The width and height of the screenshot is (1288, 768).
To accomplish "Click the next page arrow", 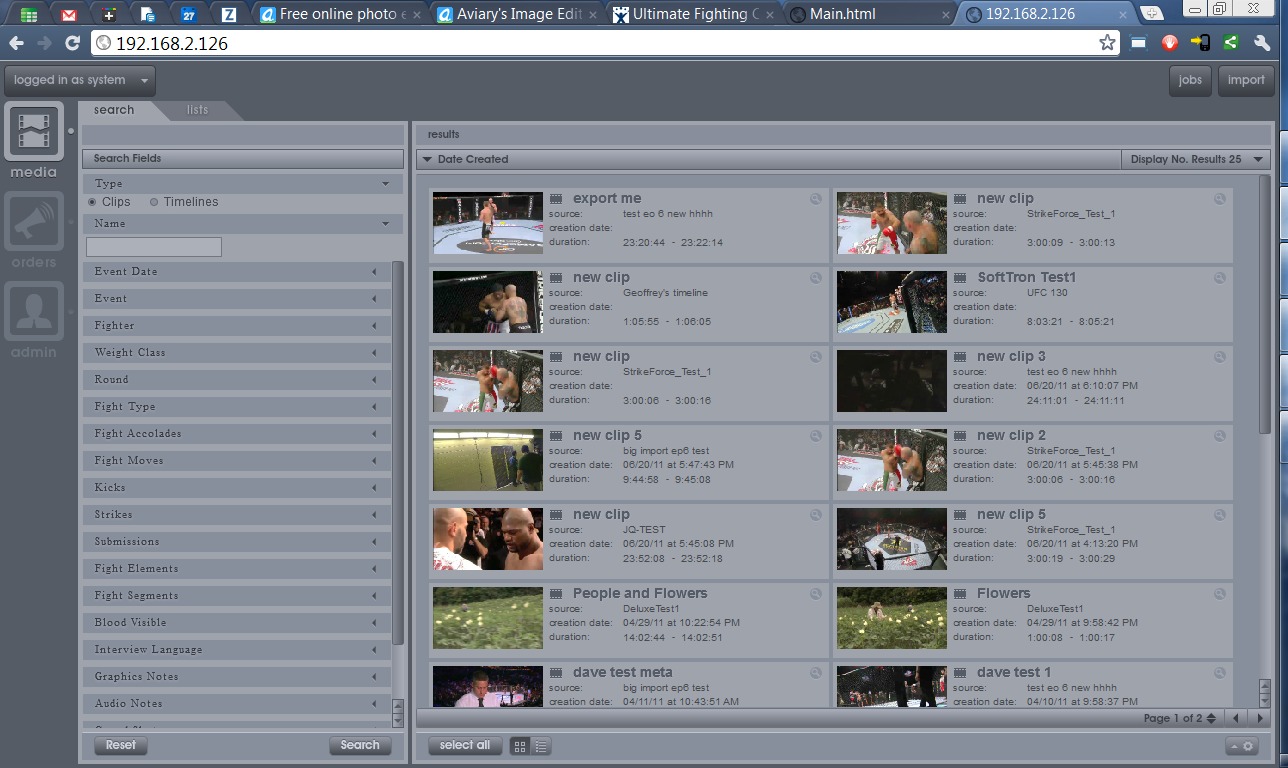I will click(1258, 718).
